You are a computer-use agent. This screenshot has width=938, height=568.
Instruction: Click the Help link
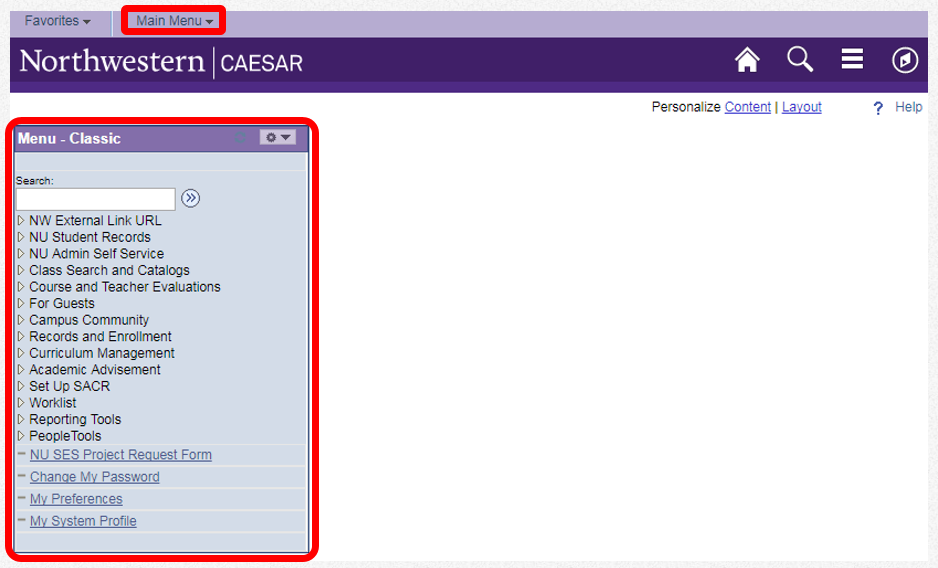[908, 107]
